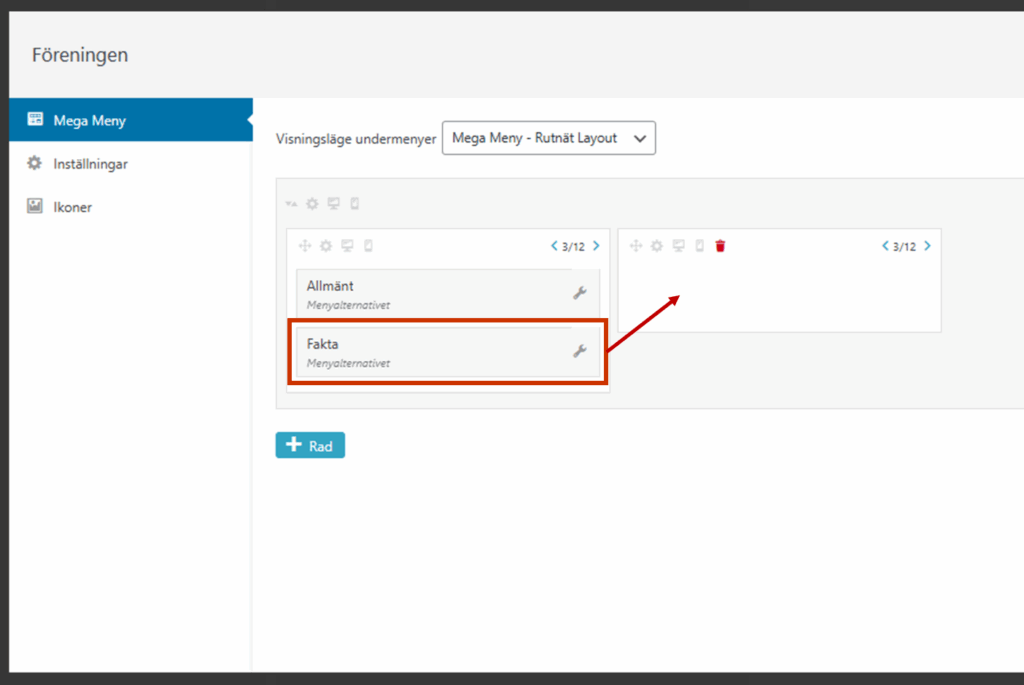Toggle first column's desktop visibility
This screenshot has height=685, width=1024.
pyautogui.click(x=348, y=246)
